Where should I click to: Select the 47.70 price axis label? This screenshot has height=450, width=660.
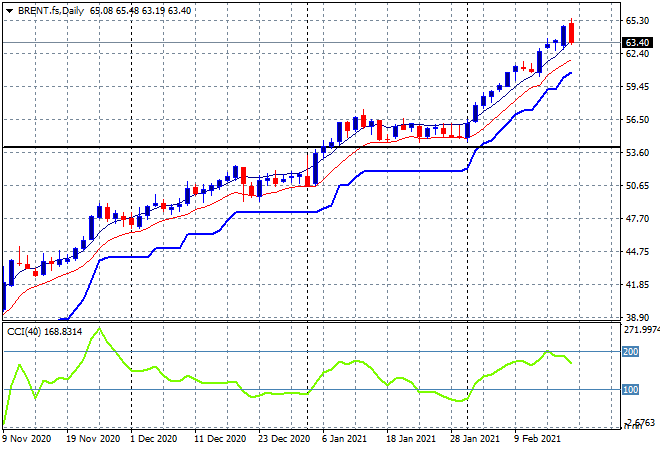pos(637,218)
